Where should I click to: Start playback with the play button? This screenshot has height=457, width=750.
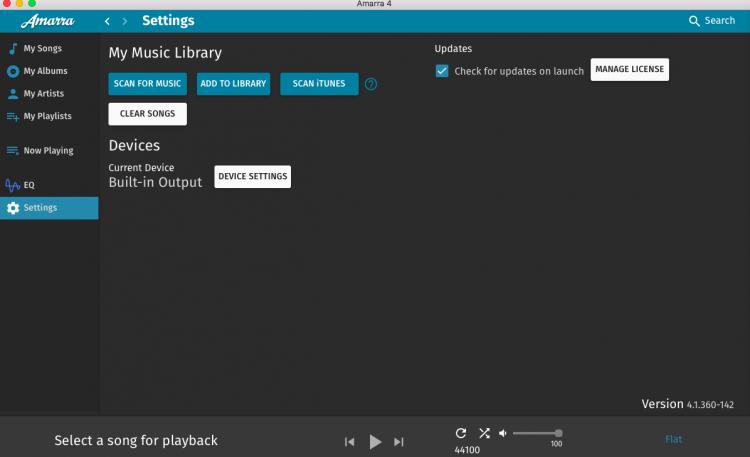375,442
